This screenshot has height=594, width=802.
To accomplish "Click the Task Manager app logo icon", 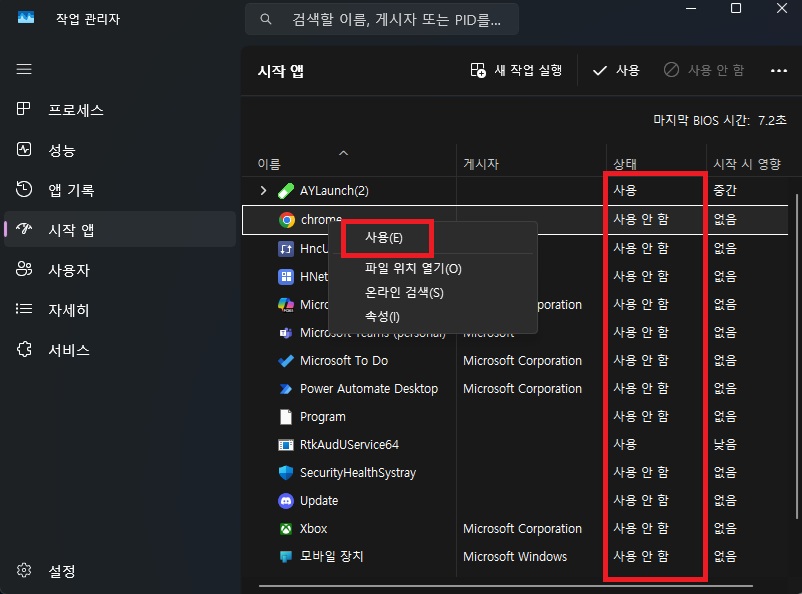I will tap(26, 18).
